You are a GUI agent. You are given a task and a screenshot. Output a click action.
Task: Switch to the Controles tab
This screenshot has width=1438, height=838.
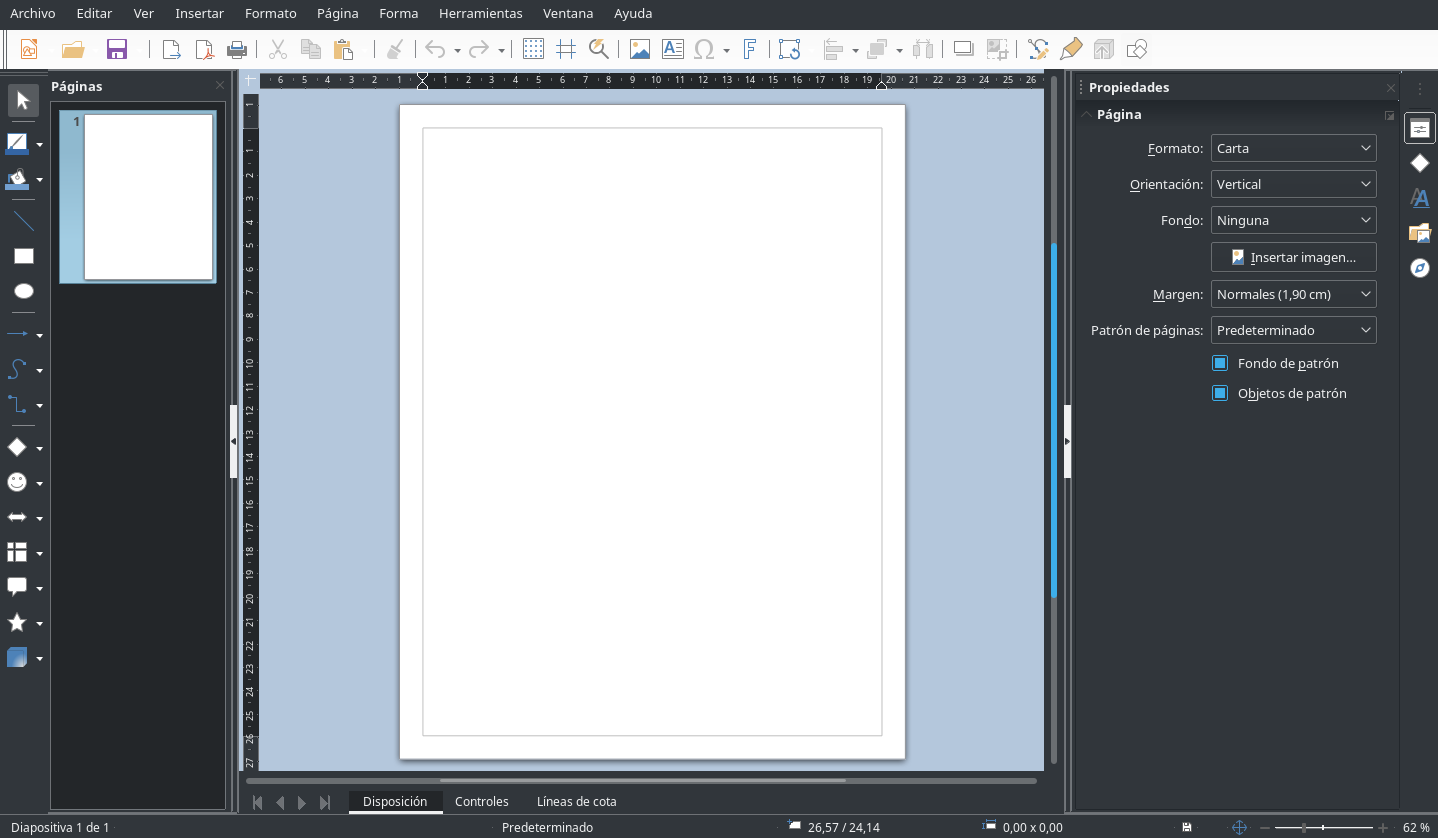482,801
